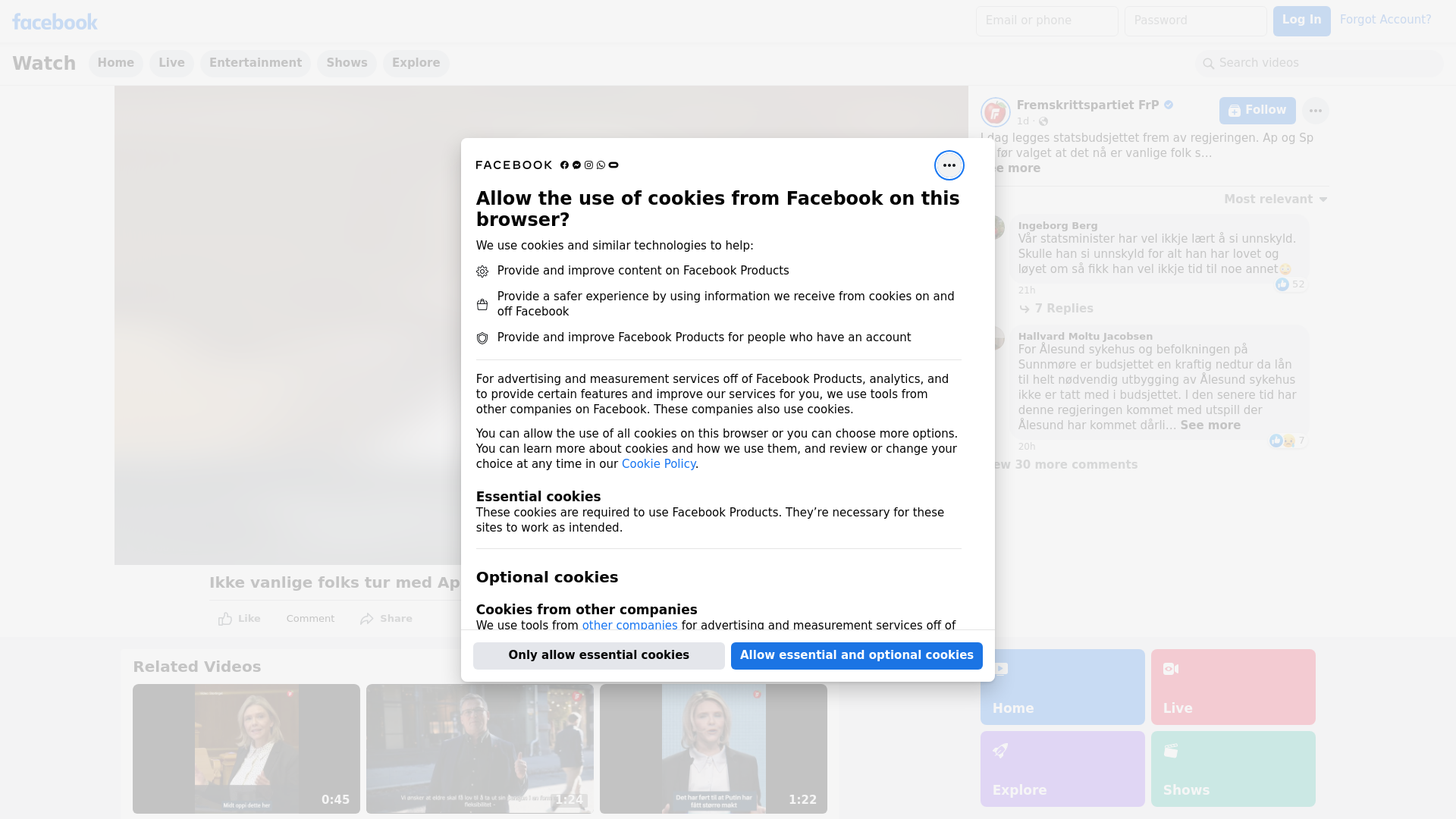This screenshot has height=819, width=1456.
Task: Click the Watch heading
Action: click(44, 63)
